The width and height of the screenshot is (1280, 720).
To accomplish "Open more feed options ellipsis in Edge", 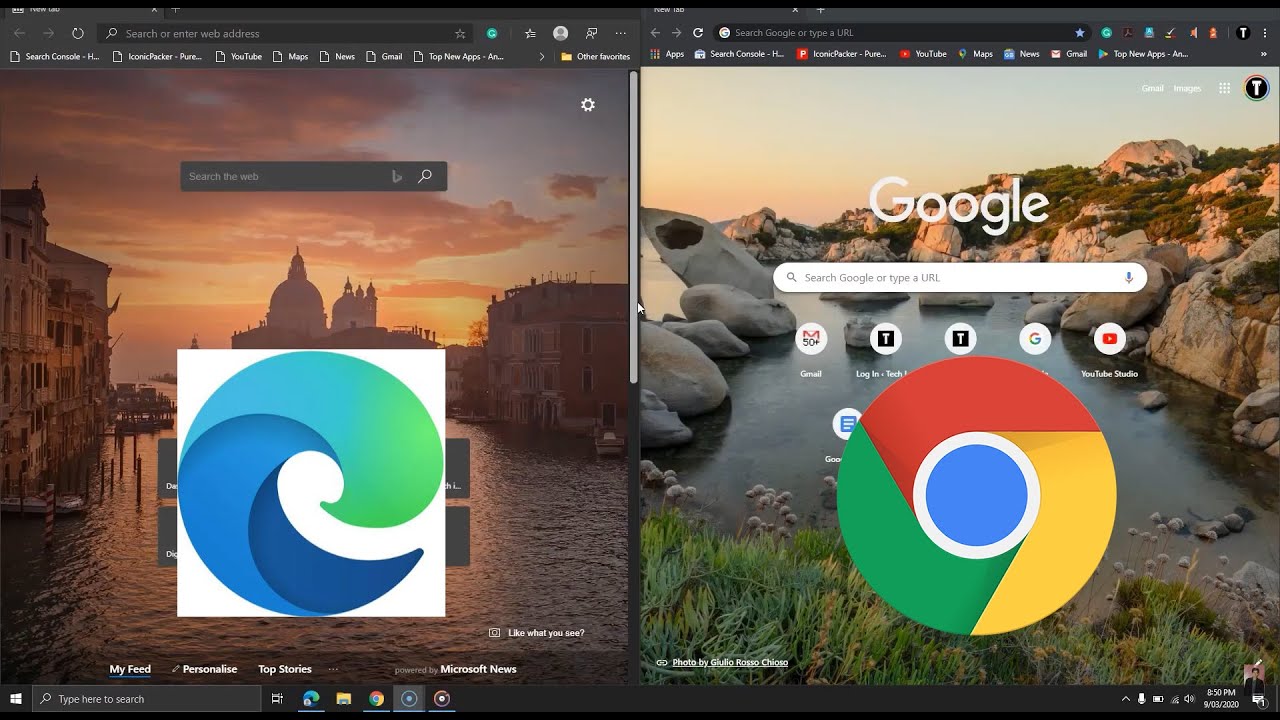I will click(333, 669).
